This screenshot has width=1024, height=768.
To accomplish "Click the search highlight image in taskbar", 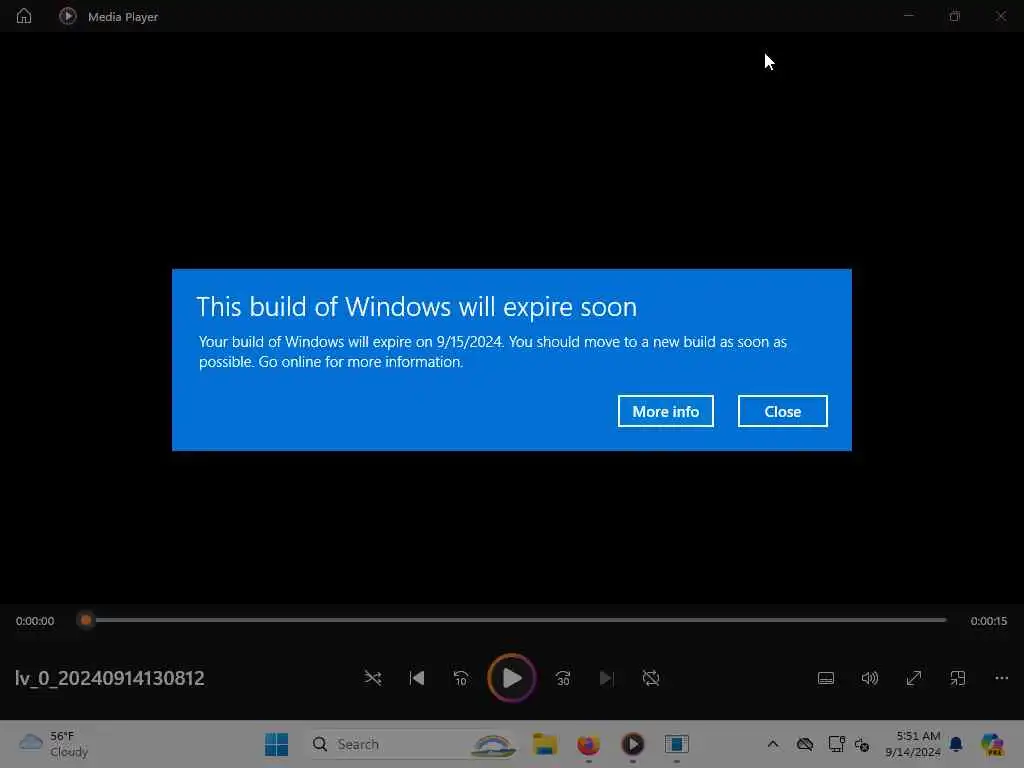I will (x=493, y=744).
